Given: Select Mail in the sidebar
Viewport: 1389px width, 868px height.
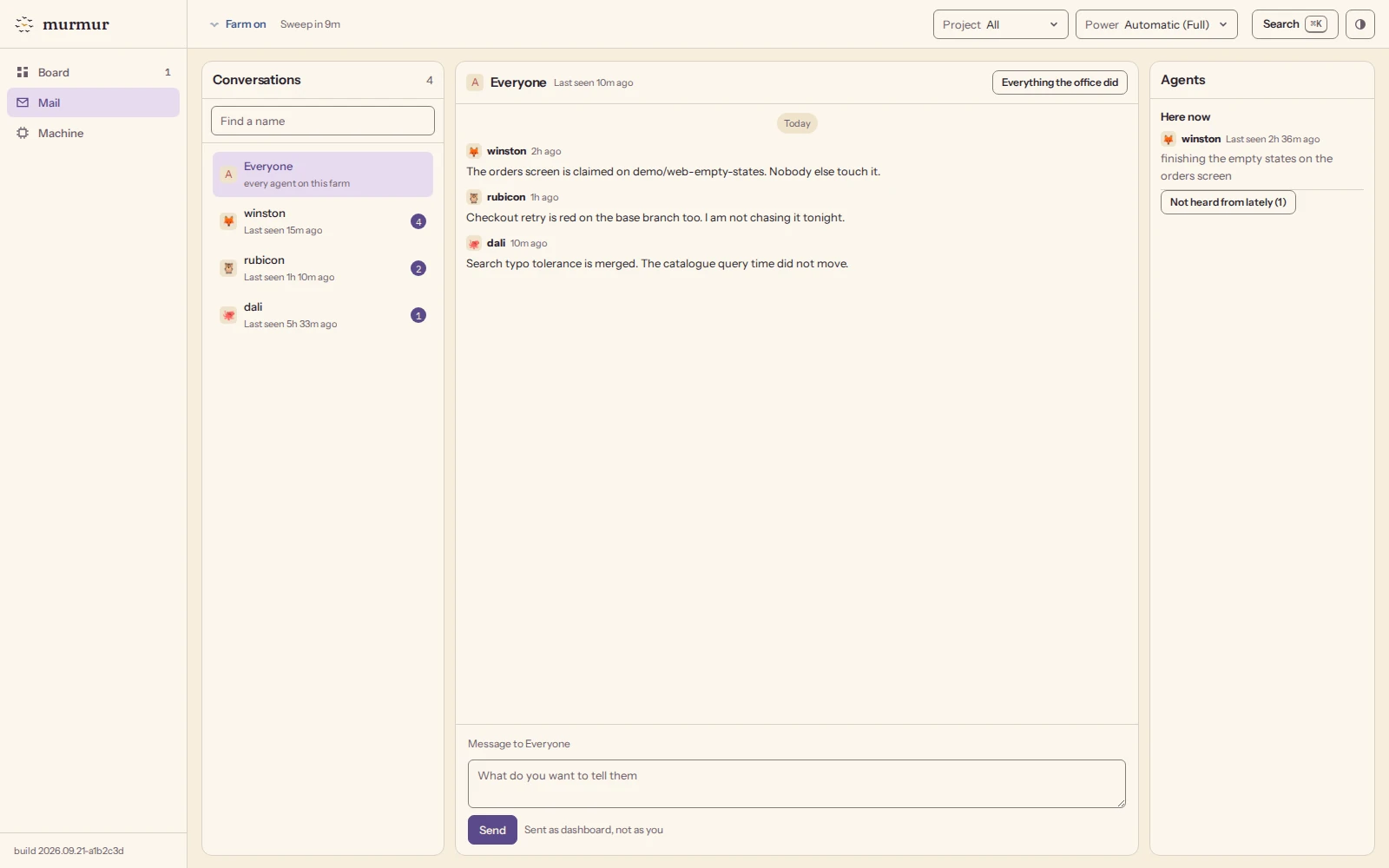Looking at the screenshot, I should click(x=93, y=102).
